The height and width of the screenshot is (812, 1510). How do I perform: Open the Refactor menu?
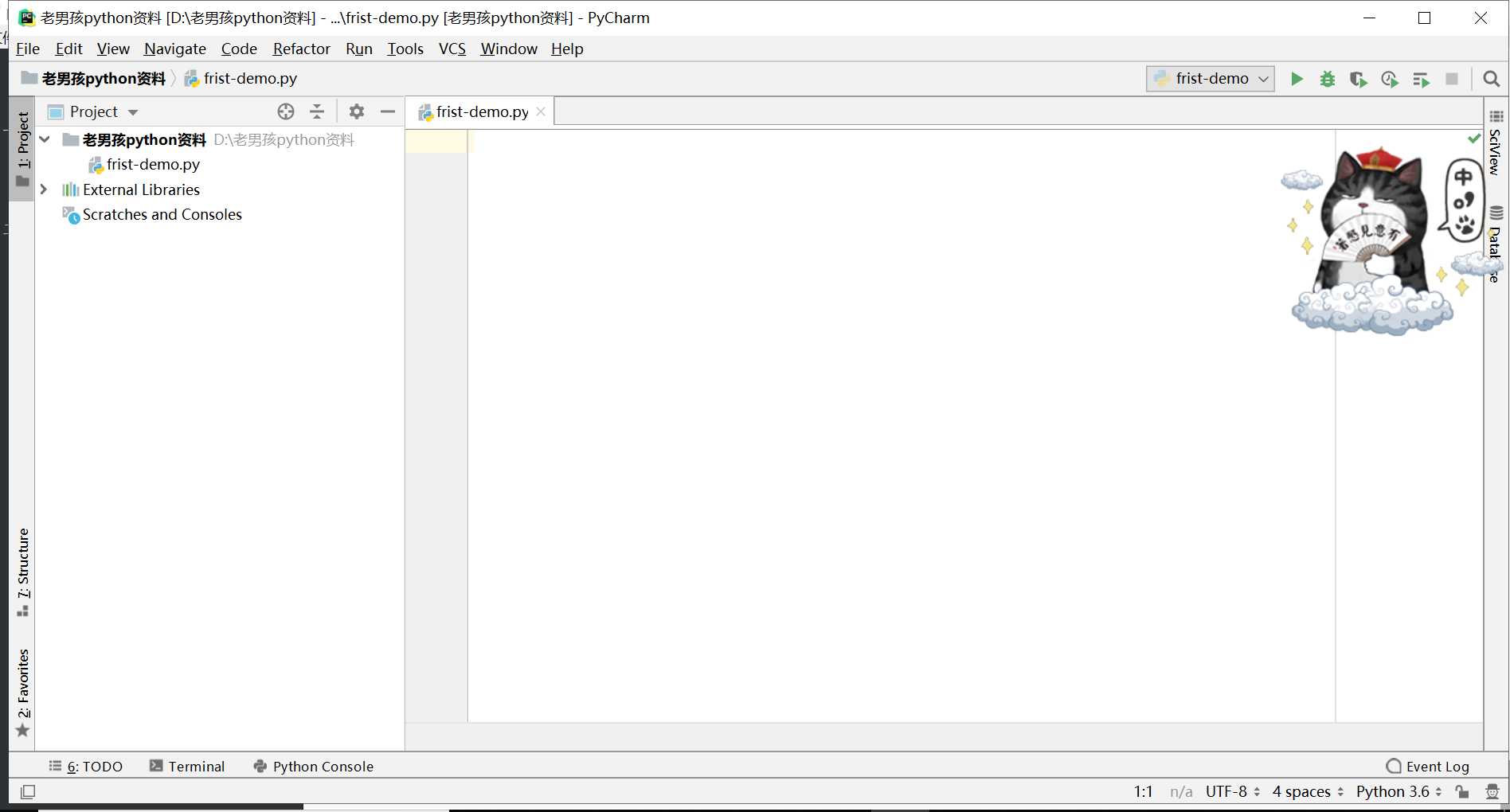(301, 49)
